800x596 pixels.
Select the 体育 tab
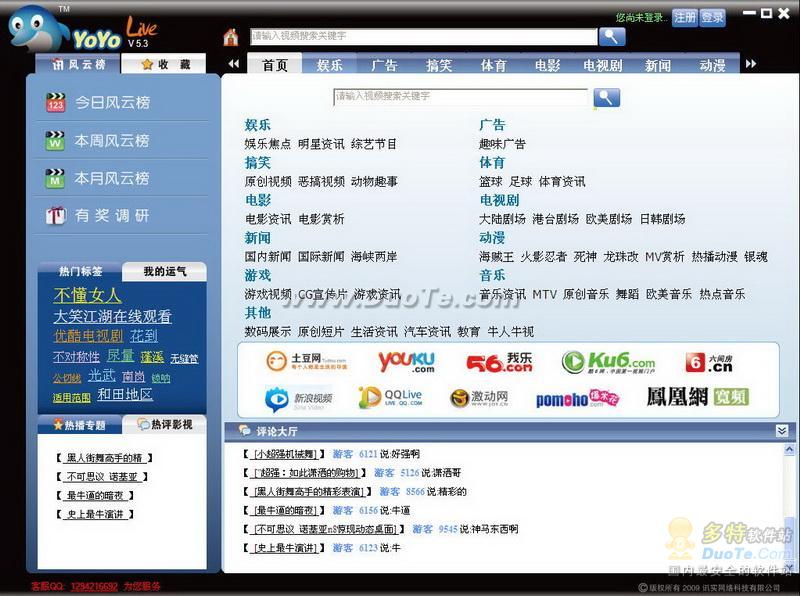(493, 65)
